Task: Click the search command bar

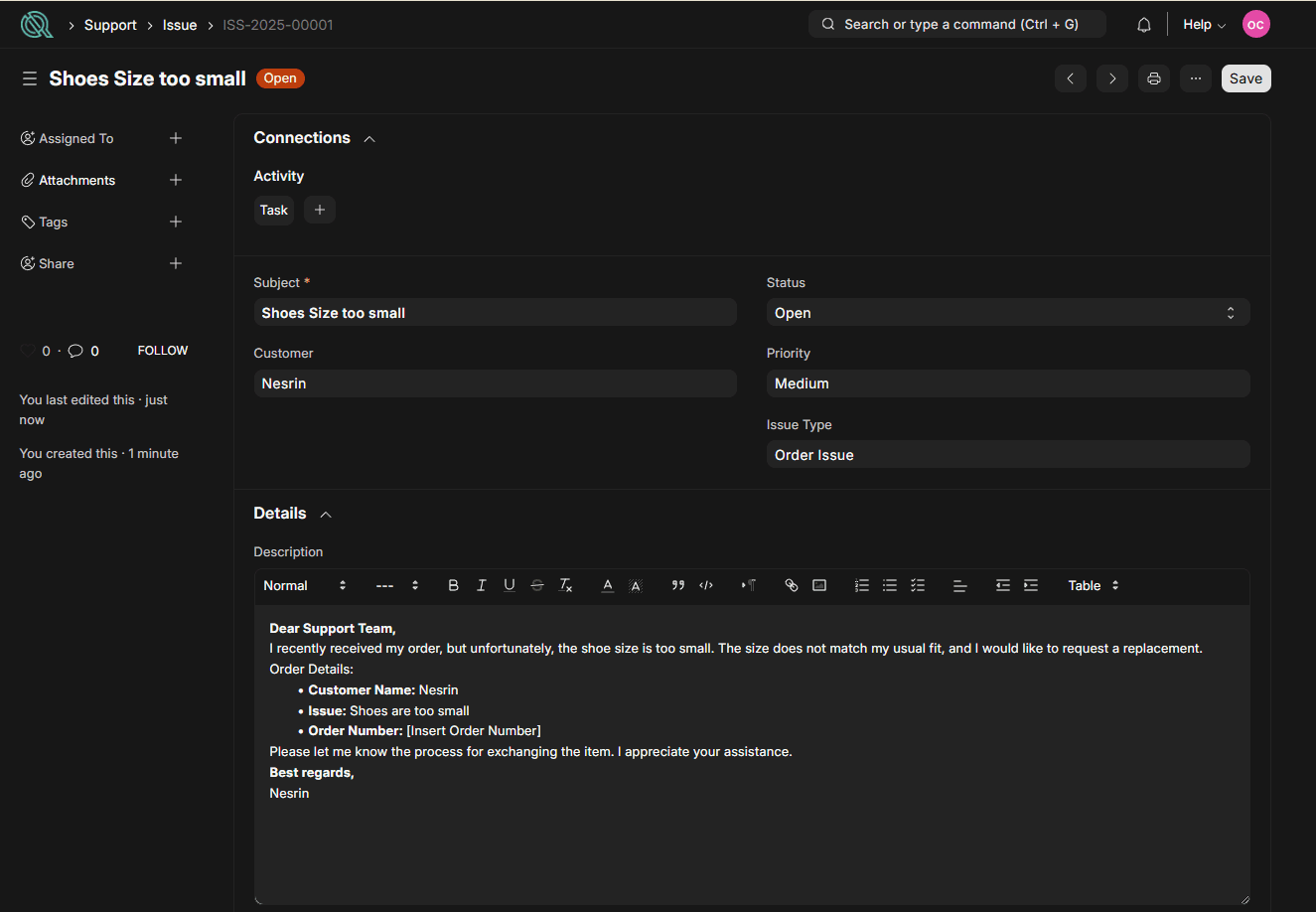Action: pyautogui.click(x=957, y=24)
